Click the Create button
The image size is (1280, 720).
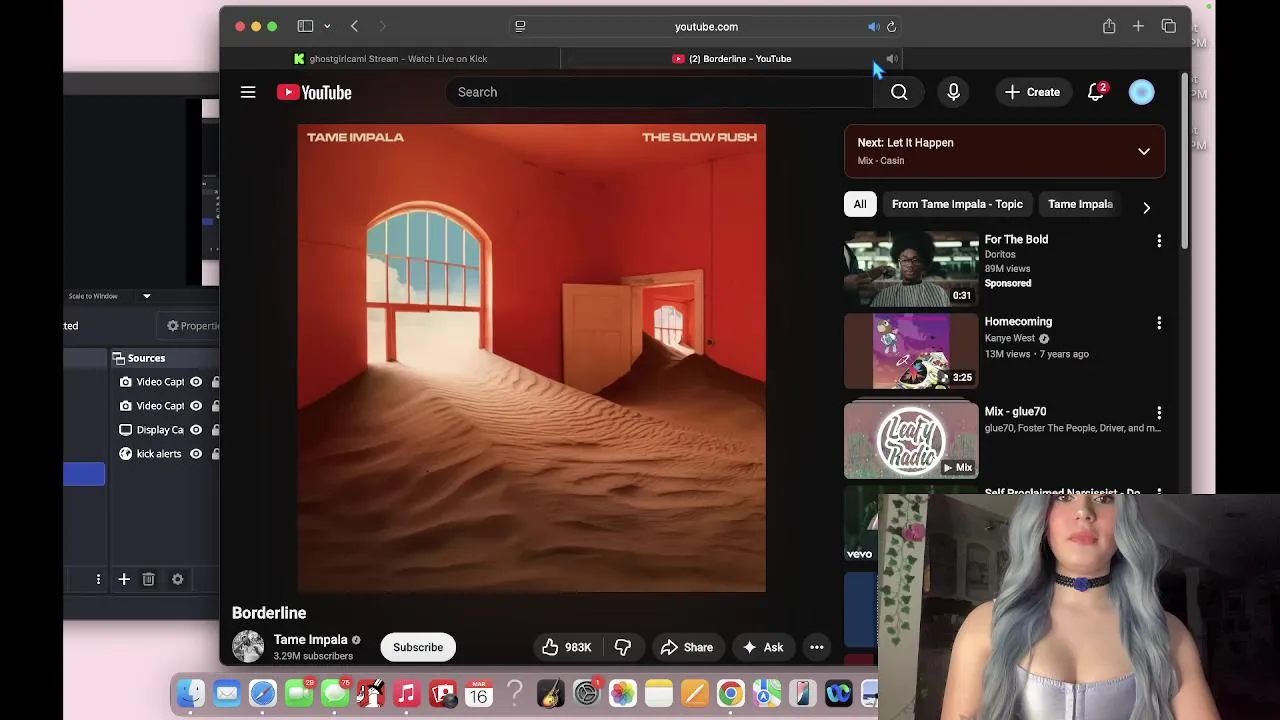click(1032, 92)
